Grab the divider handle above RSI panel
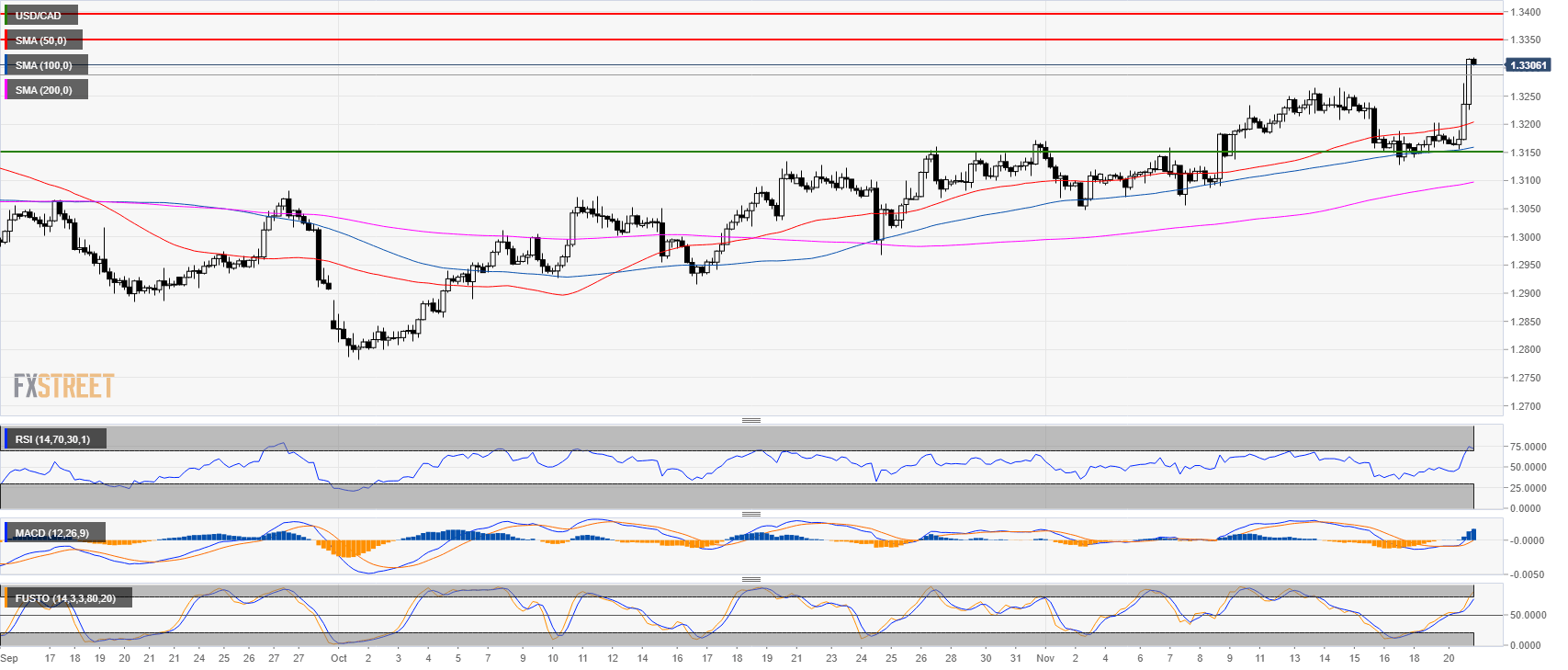The image size is (1568, 670). 750,420
